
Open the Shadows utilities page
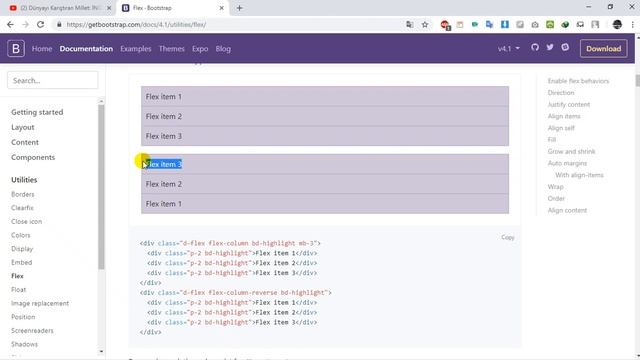pyautogui.click(x=24, y=344)
